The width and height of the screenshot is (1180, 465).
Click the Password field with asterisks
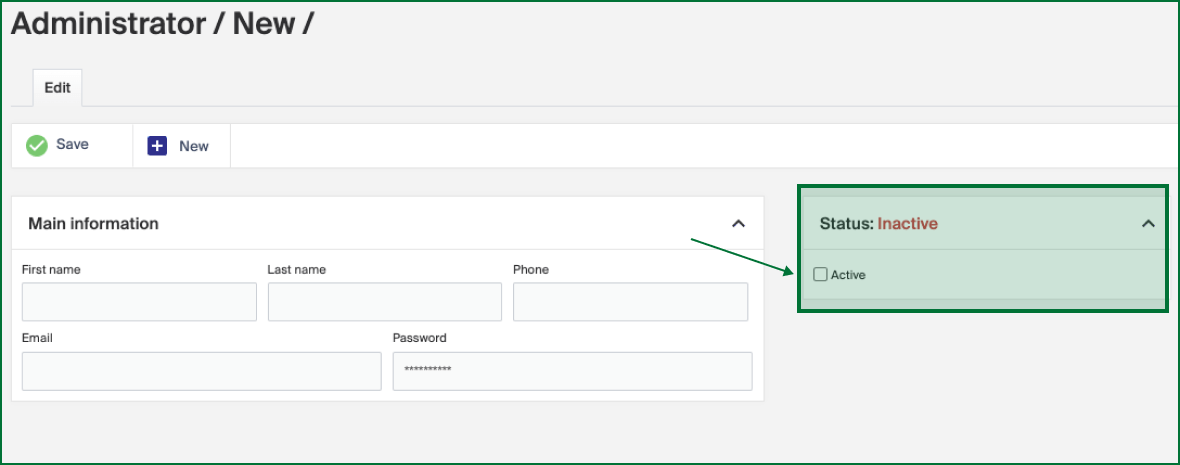[572, 371]
